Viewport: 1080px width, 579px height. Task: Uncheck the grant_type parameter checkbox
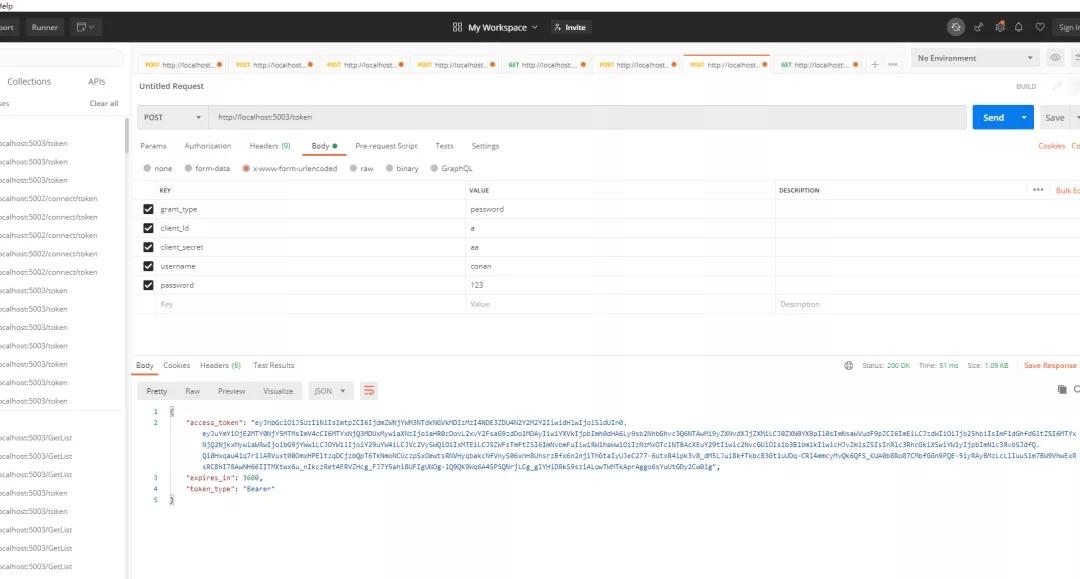pyautogui.click(x=149, y=209)
